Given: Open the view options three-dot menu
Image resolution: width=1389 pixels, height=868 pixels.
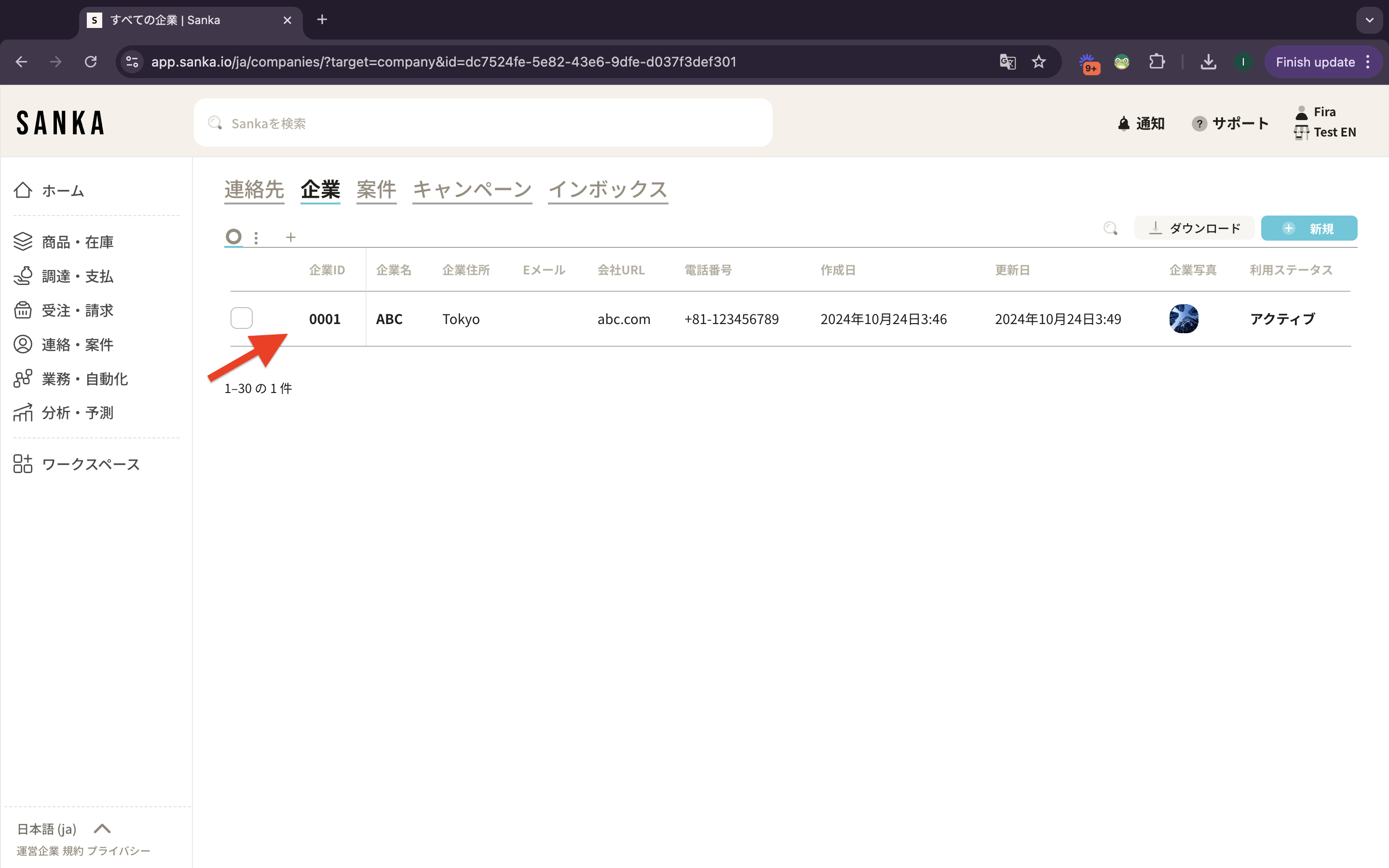Looking at the screenshot, I should pyautogui.click(x=256, y=237).
